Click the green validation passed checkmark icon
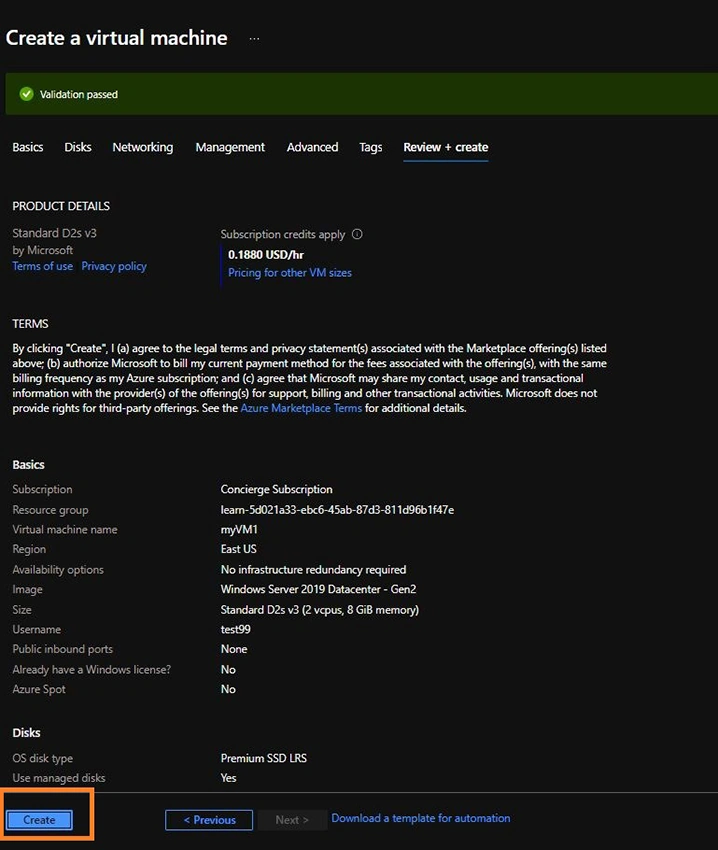This screenshot has width=718, height=850. (x=26, y=94)
